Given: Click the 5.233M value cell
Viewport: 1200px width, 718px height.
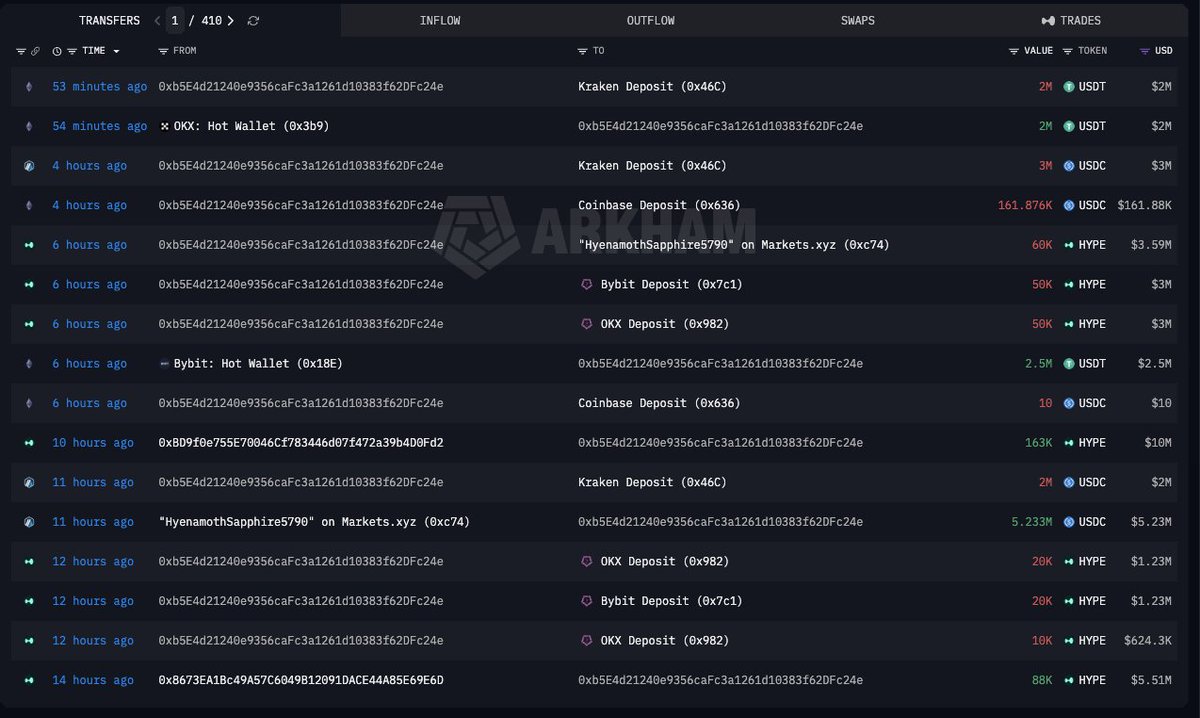Looking at the screenshot, I should (x=1032, y=522).
